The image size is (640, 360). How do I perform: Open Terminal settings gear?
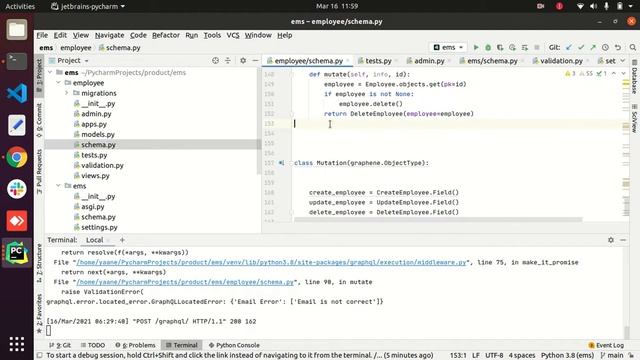click(611, 240)
